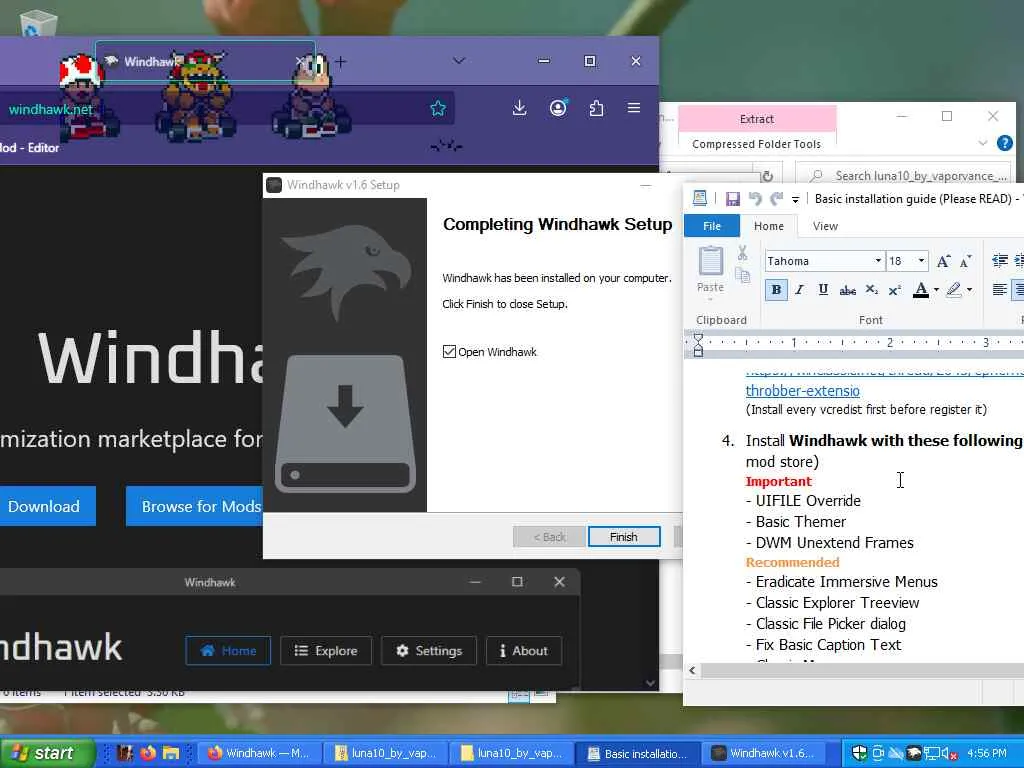The width and height of the screenshot is (1024, 768).
Task: Expand the Explorer ribbon chevron
Action: (x=983, y=143)
